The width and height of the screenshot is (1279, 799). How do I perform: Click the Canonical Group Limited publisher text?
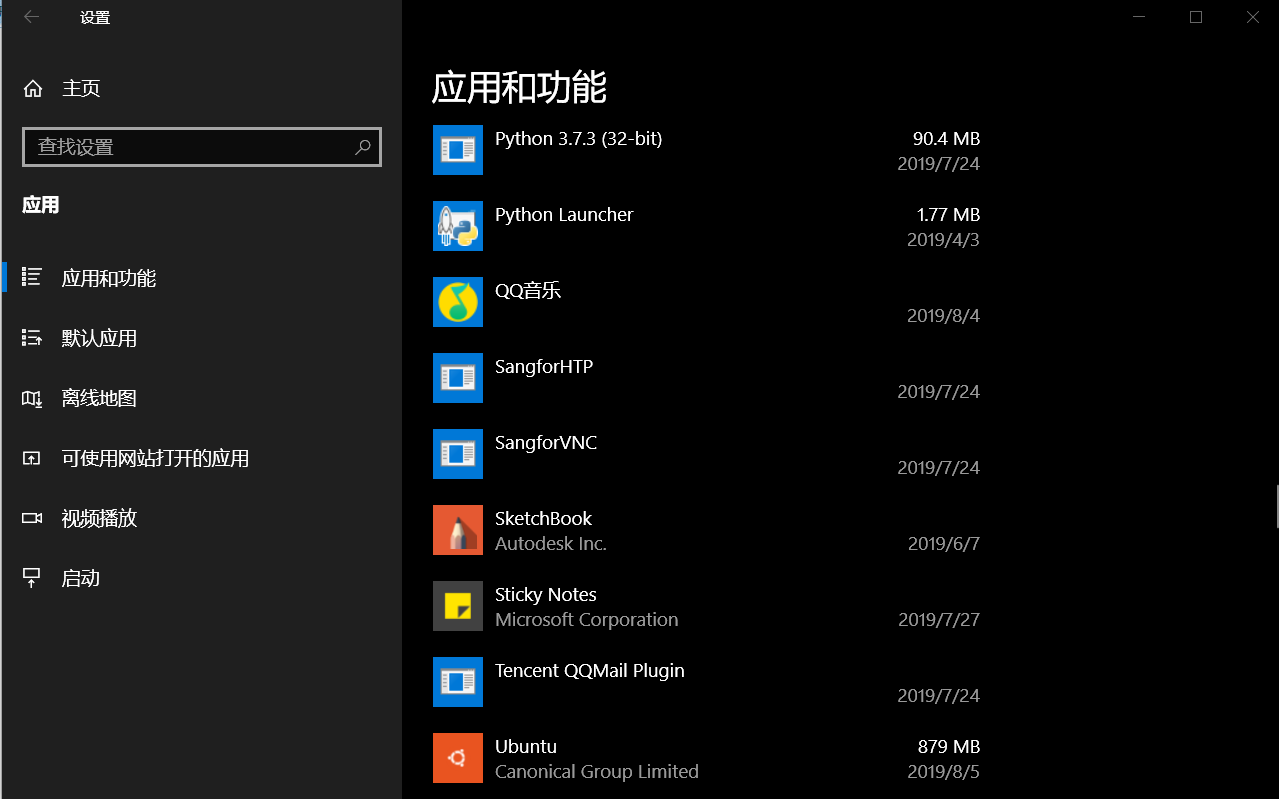[597, 772]
